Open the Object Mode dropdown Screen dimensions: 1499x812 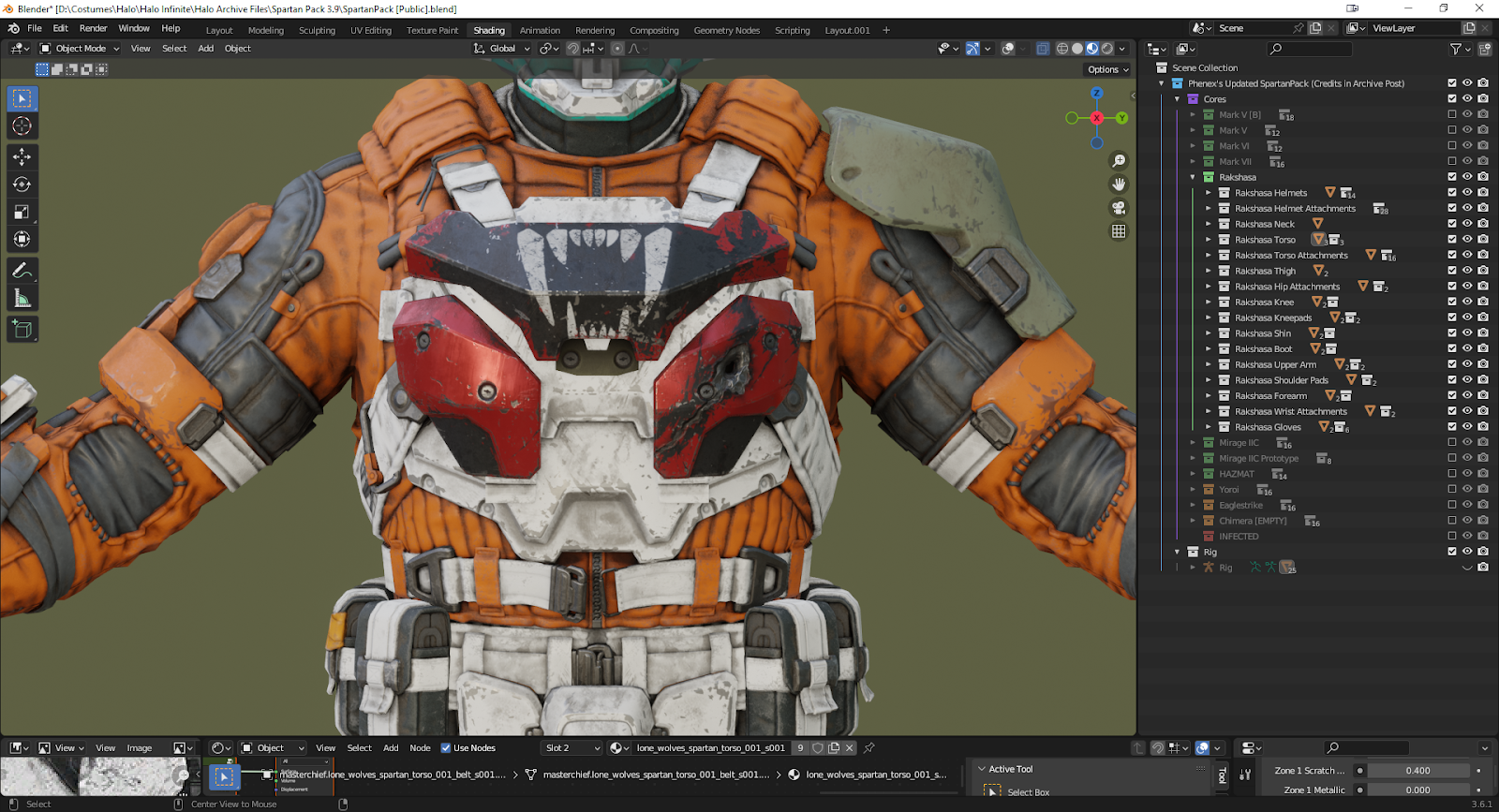pos(80,49)
